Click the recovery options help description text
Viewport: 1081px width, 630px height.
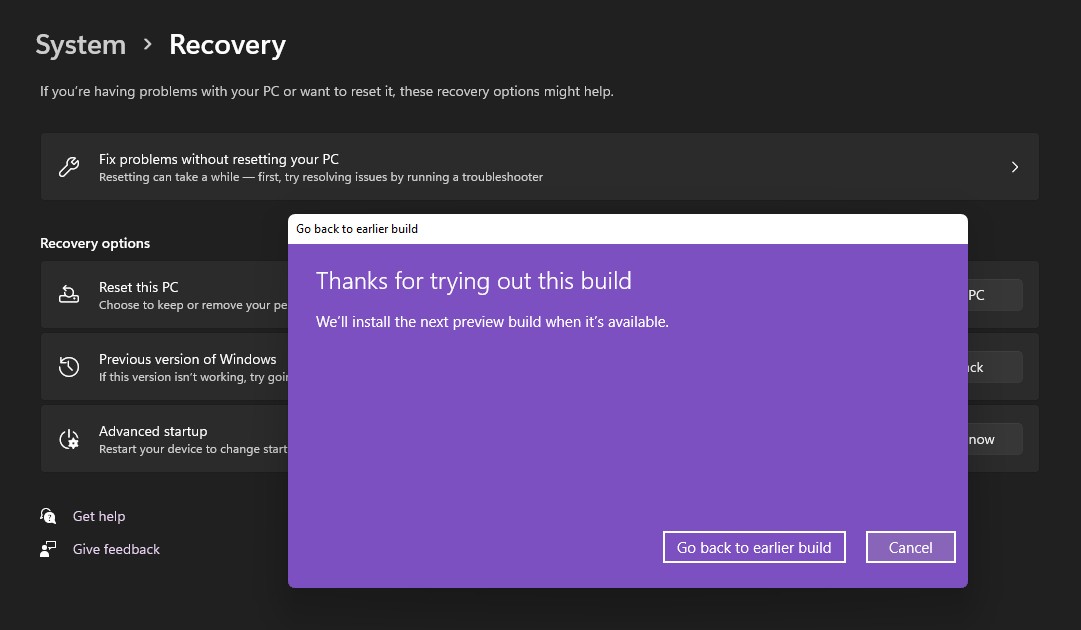click(x=327, y=92)
